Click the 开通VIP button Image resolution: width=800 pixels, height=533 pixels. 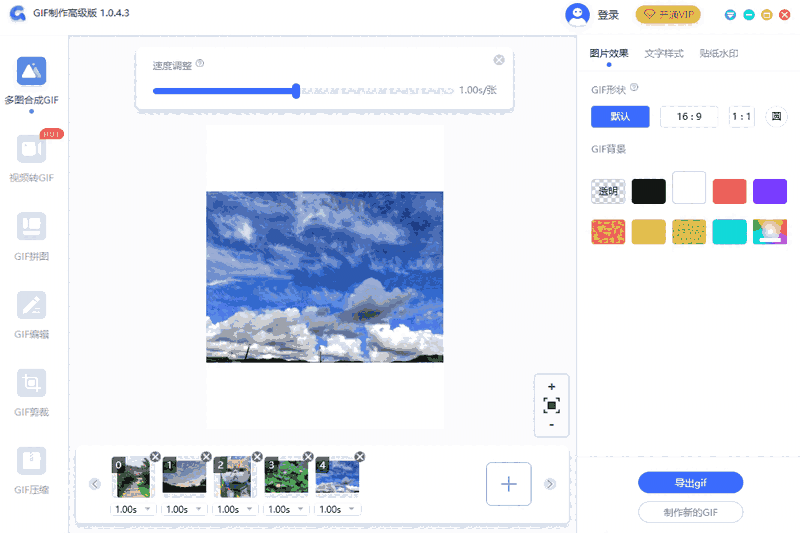pos(668,14)
